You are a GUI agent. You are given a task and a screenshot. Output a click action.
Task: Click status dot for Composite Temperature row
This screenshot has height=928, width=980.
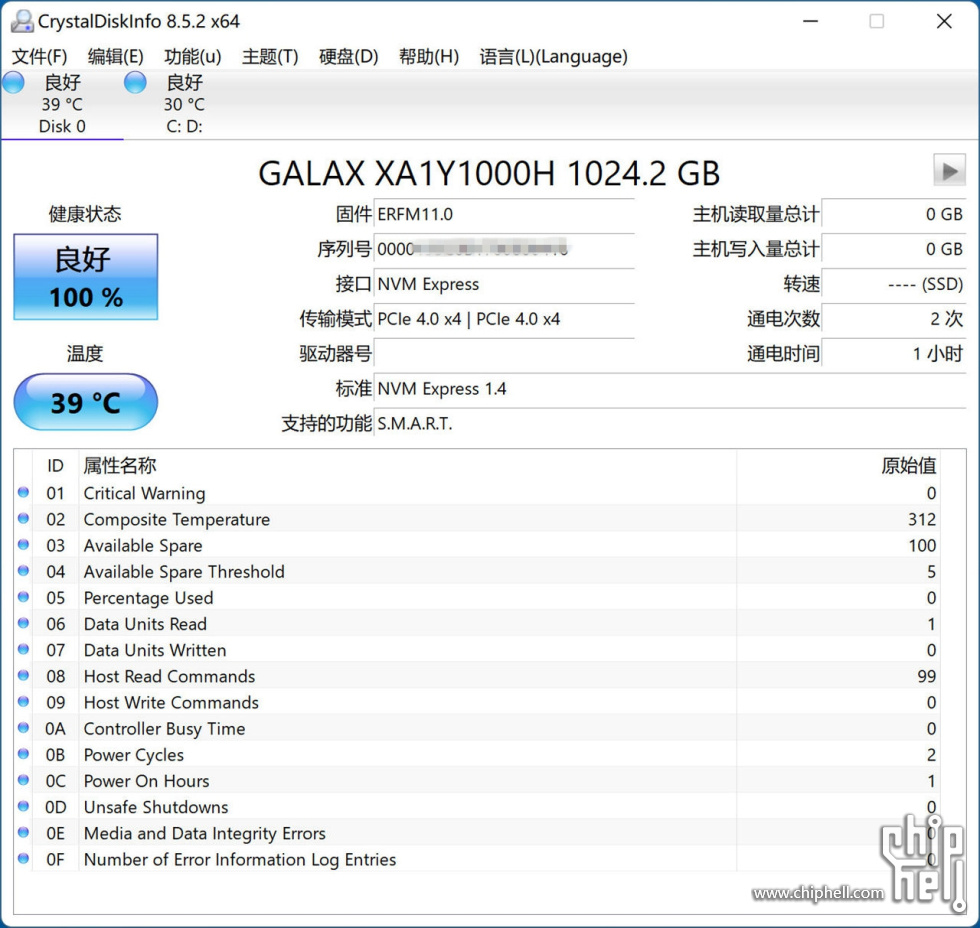coord(24,519)
